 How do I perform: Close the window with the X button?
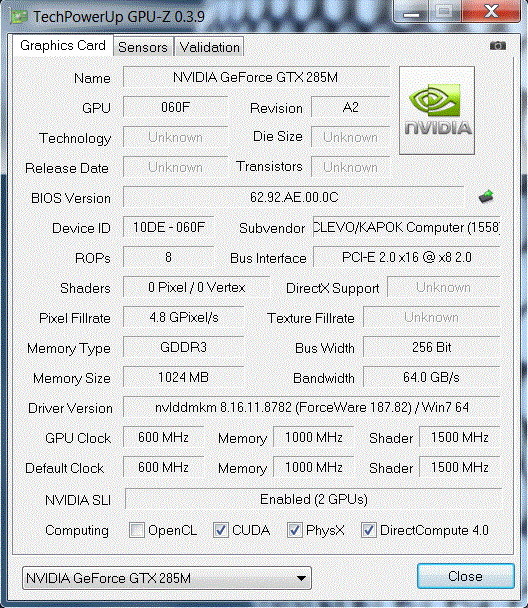click(492, 11)
